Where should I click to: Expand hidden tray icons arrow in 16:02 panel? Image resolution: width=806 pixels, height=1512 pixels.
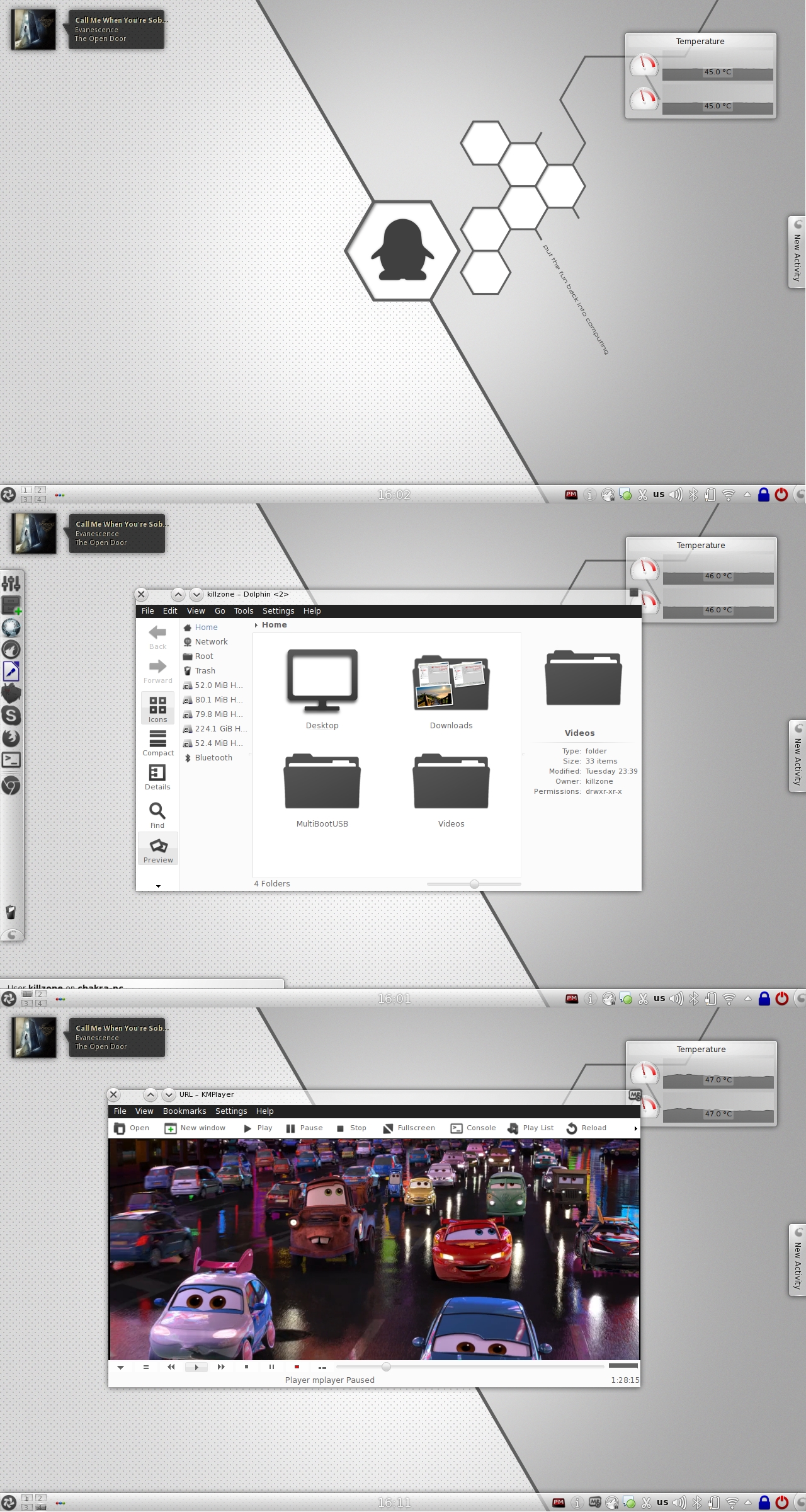click(747, 495)
